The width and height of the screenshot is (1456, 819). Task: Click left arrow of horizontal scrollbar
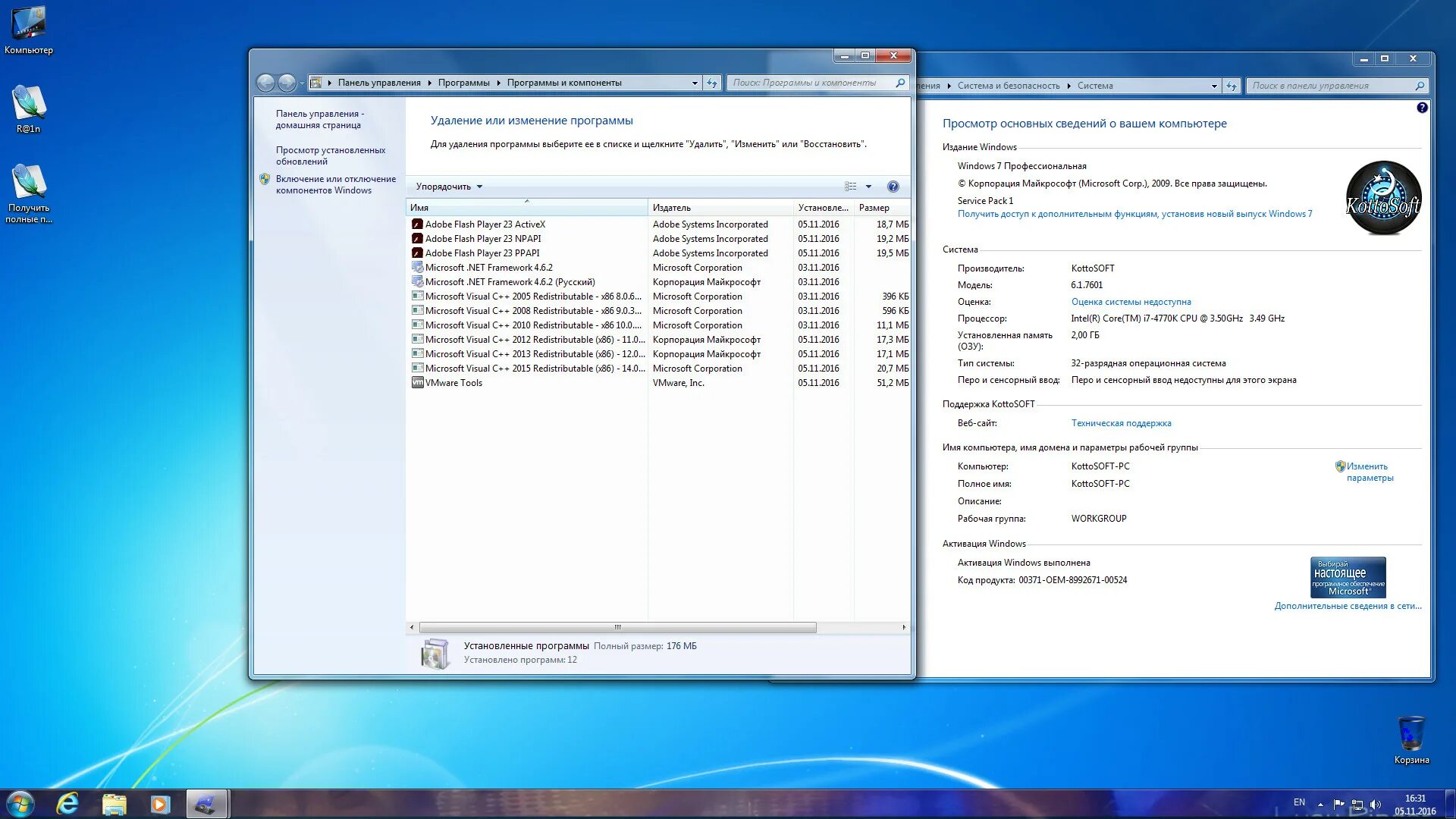coord(412,627)
